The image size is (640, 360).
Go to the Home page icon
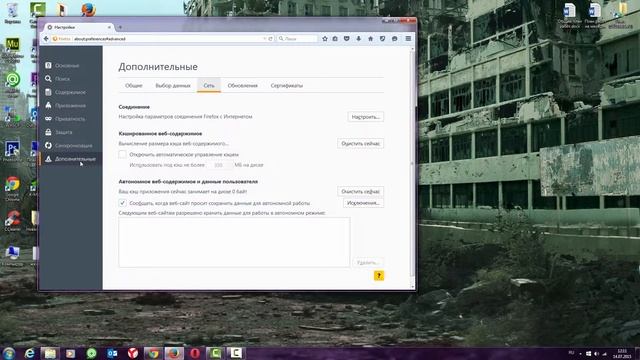371,39
